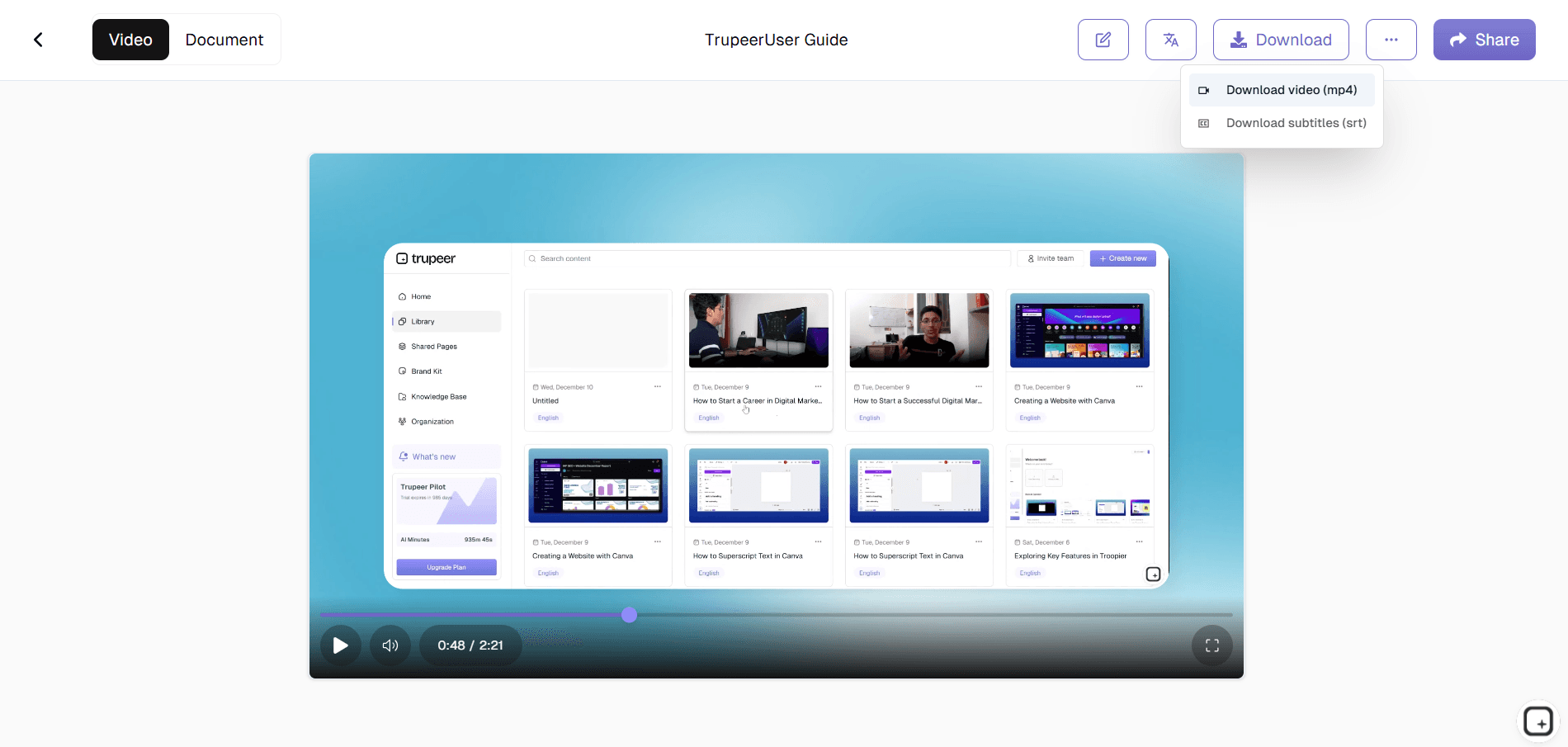Screen dimensions: 1568x747
Task: Click the trupeer logo in the video
Action: (426, 258)
